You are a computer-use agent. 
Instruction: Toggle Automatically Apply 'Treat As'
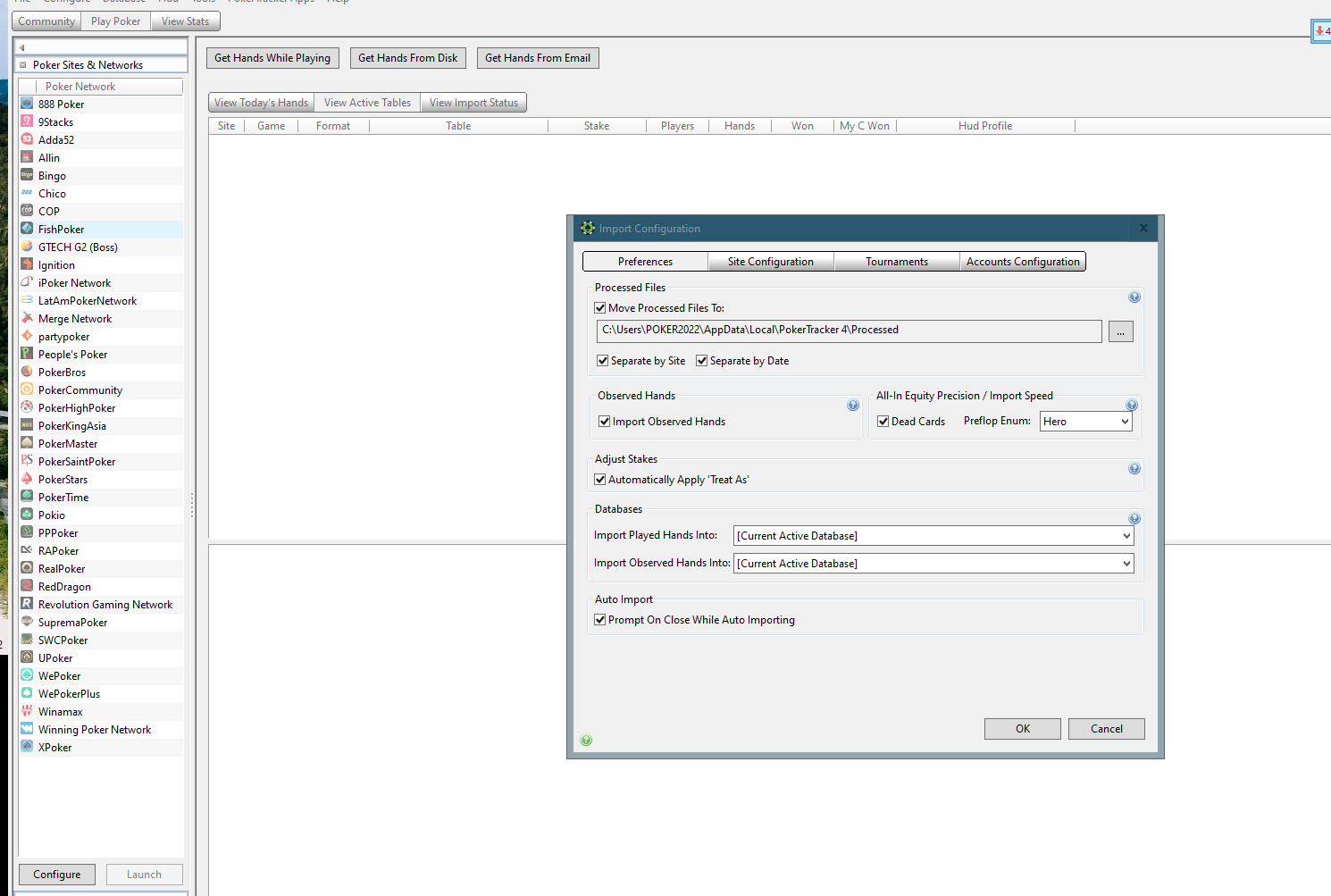click(600, 480)
